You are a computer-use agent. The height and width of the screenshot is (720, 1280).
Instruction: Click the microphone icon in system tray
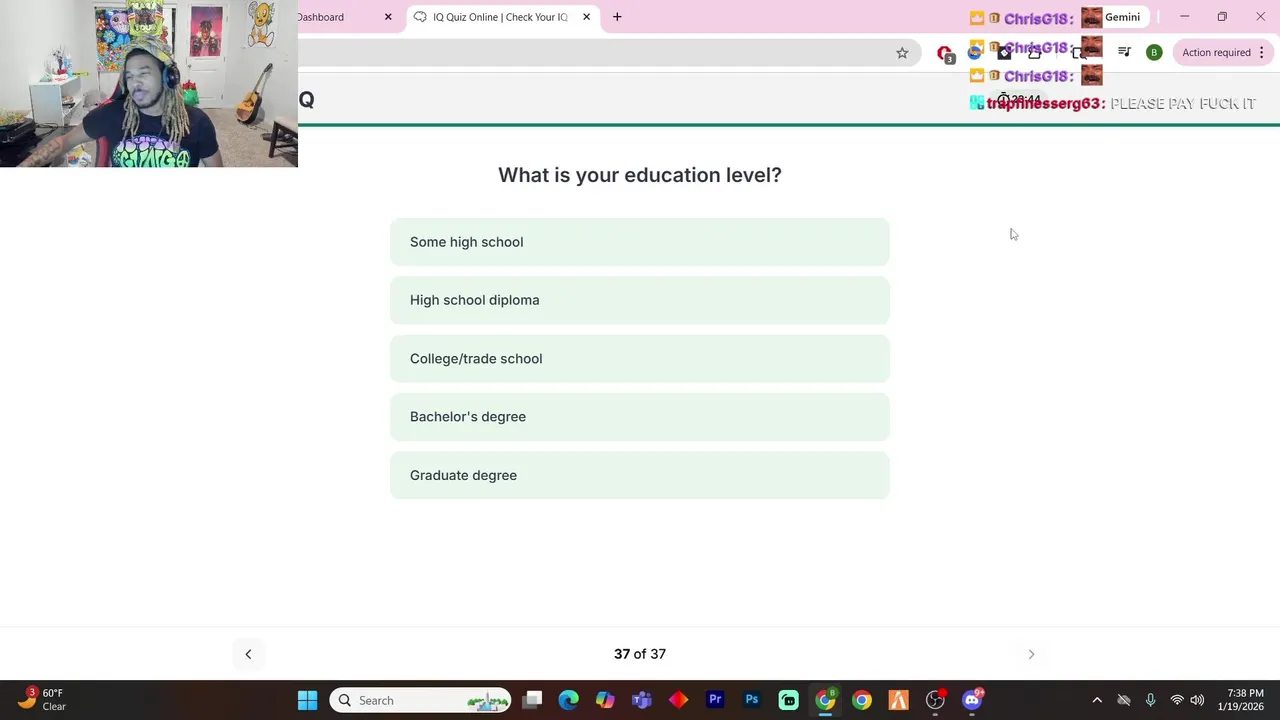1150,700
